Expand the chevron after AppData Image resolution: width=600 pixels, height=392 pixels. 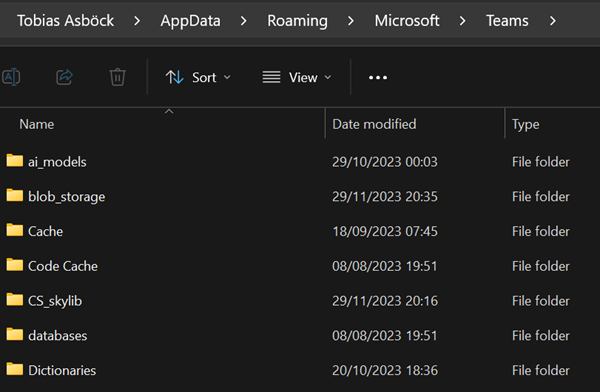243,21
